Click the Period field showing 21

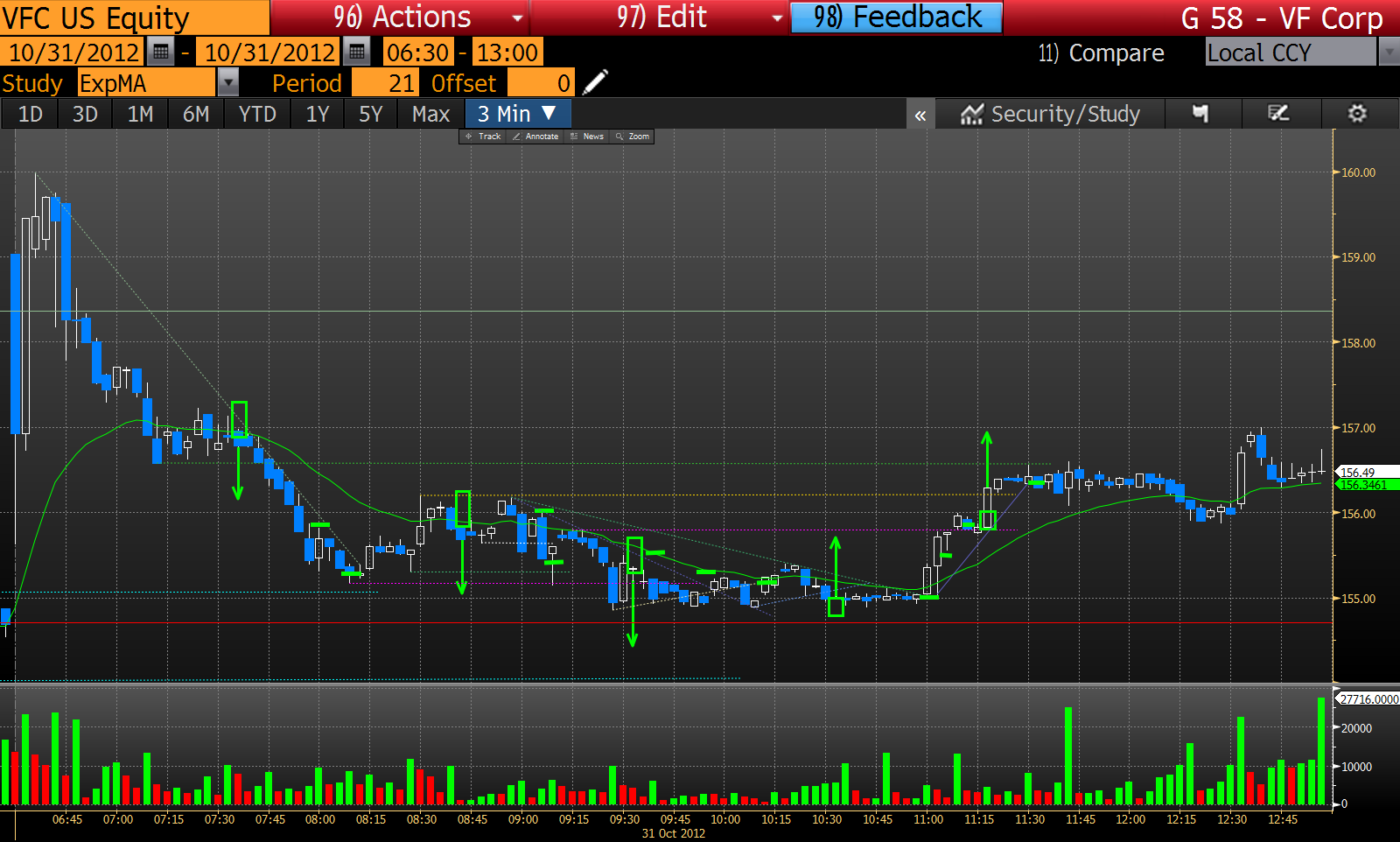(x=384, y=83)
